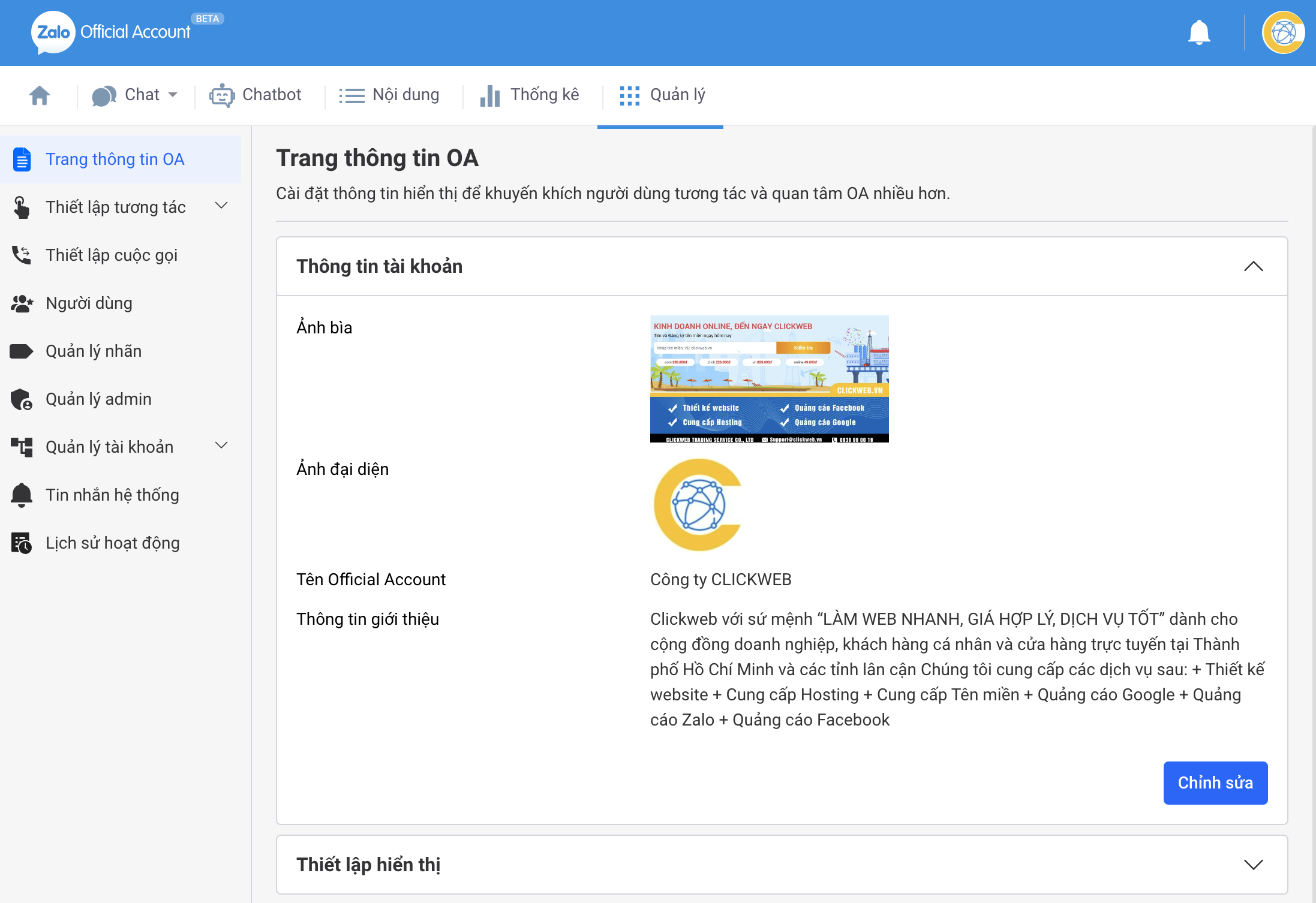1316x903 pixels.
Task: Click the Tin nhắn hệ thống bell icon
Action: 22,495
